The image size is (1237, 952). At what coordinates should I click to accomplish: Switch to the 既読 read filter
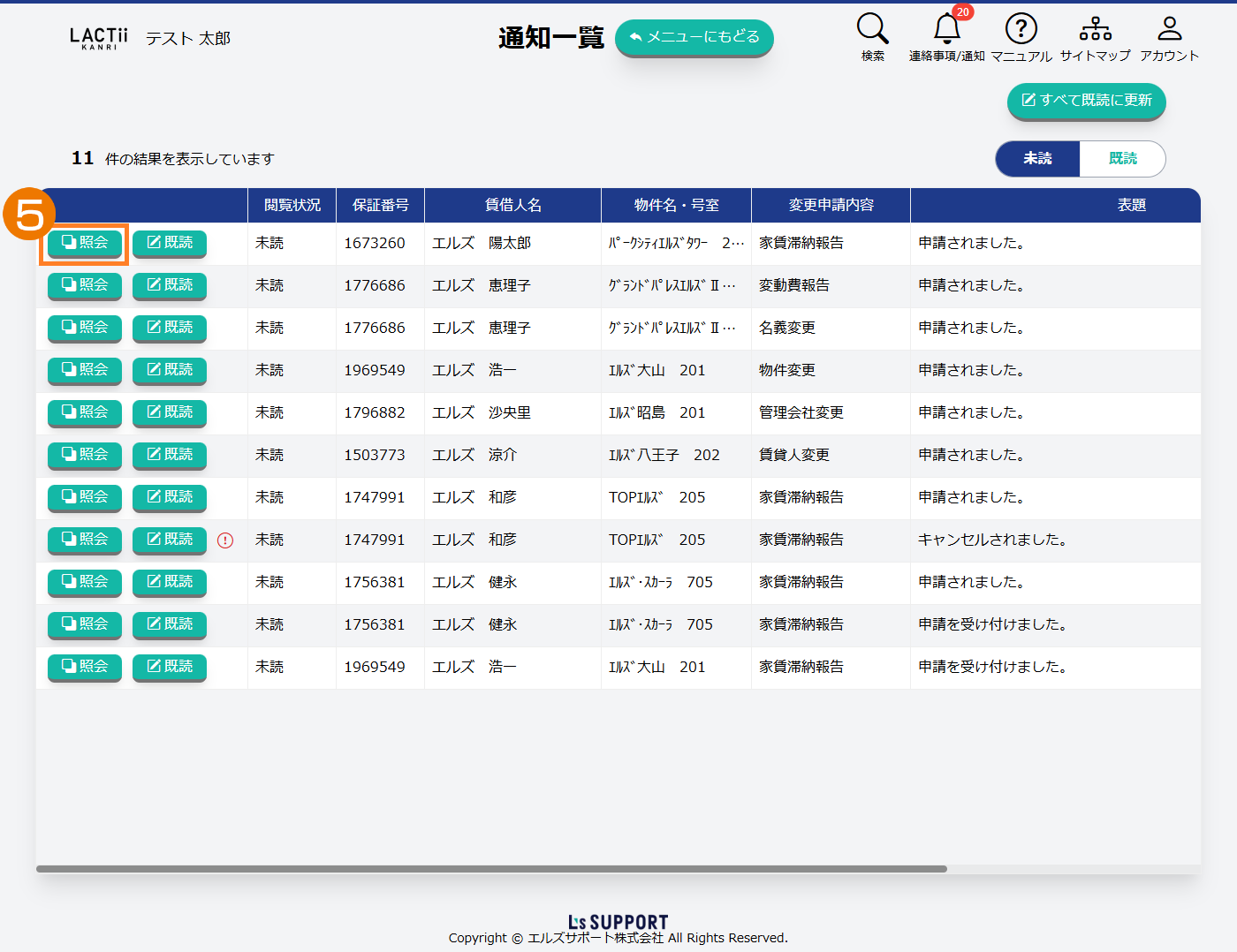click(x=1122, y=159)
